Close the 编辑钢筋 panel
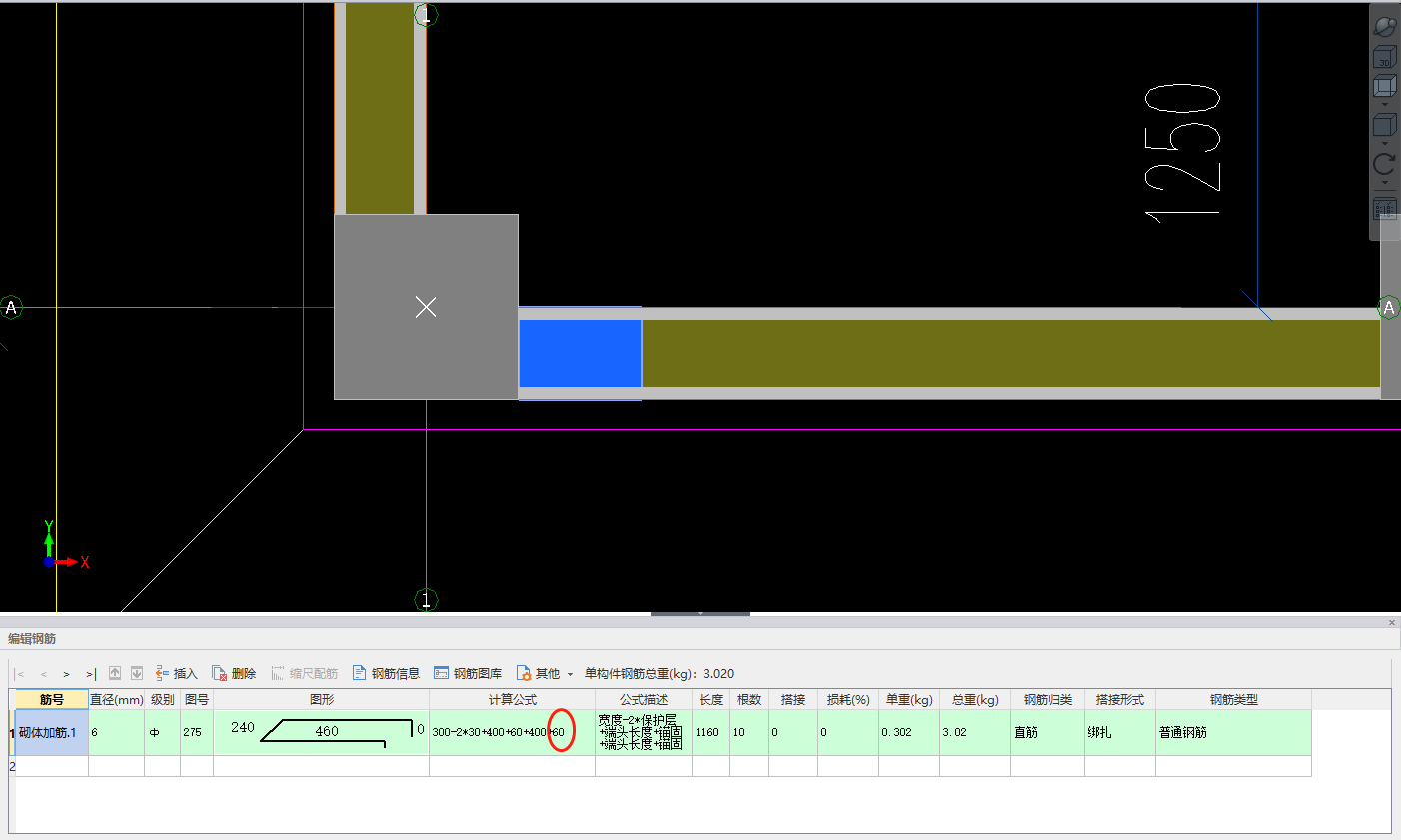 pos(1392,622)
